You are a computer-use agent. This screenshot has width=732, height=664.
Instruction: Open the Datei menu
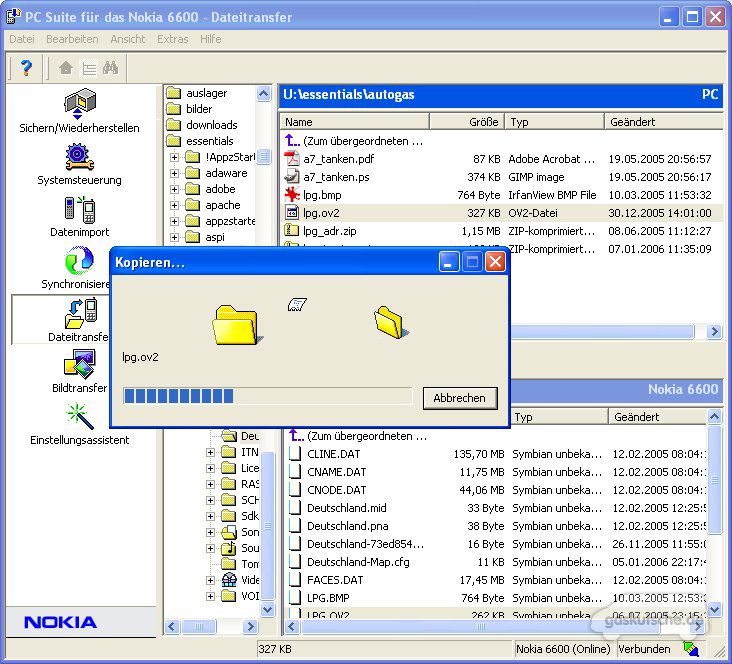pos(22,39)
